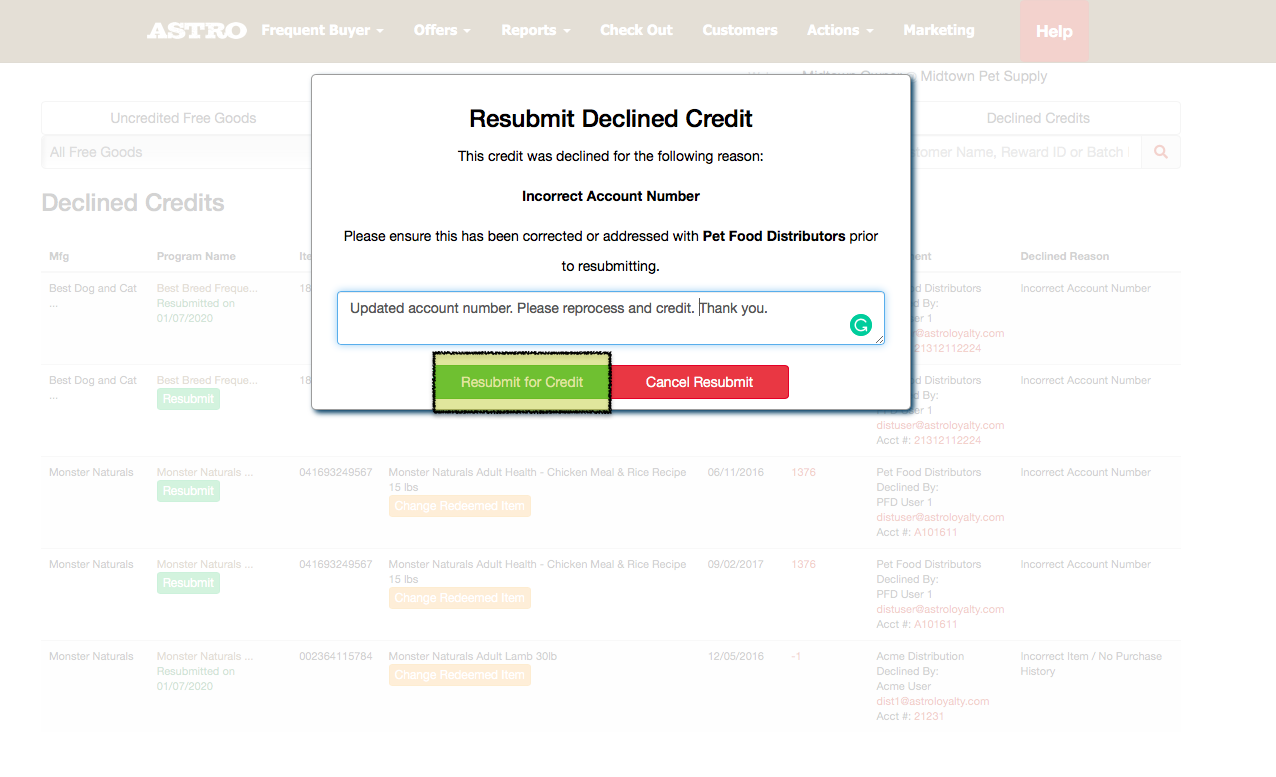Open Best Breed Freque... link in first row
Screen dimensions: 1276x777
pos(207,288)
